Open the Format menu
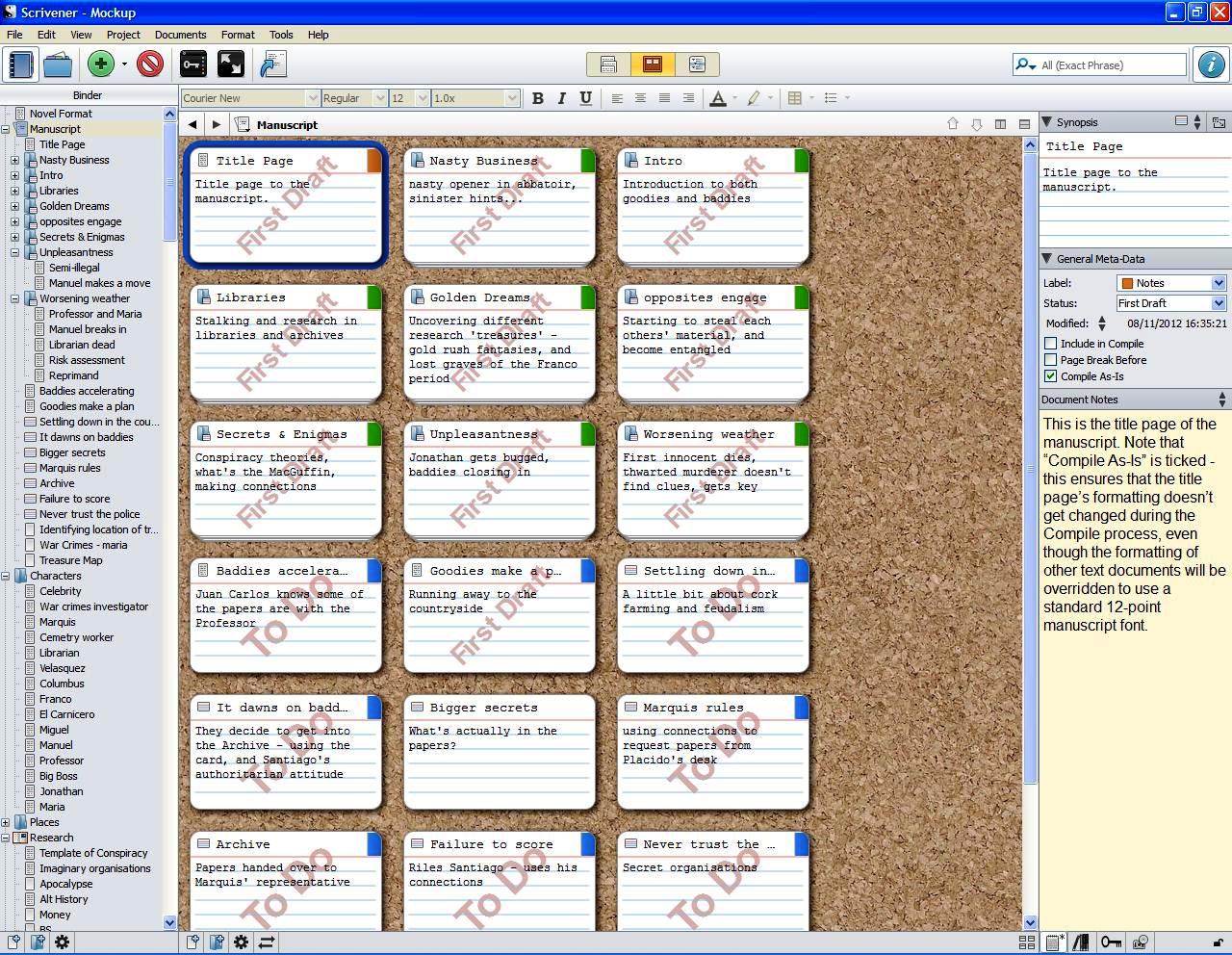1232x955 pixels. [238, 35]
